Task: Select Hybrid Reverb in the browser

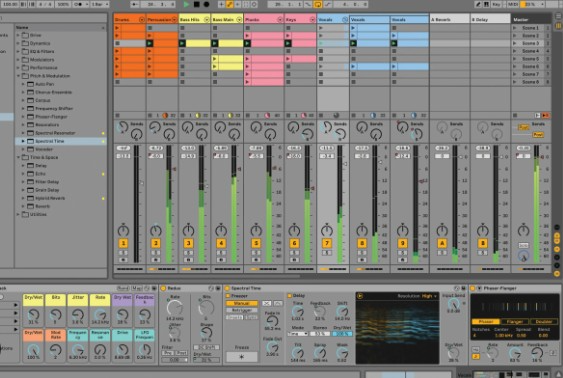Action: [50, 198]
